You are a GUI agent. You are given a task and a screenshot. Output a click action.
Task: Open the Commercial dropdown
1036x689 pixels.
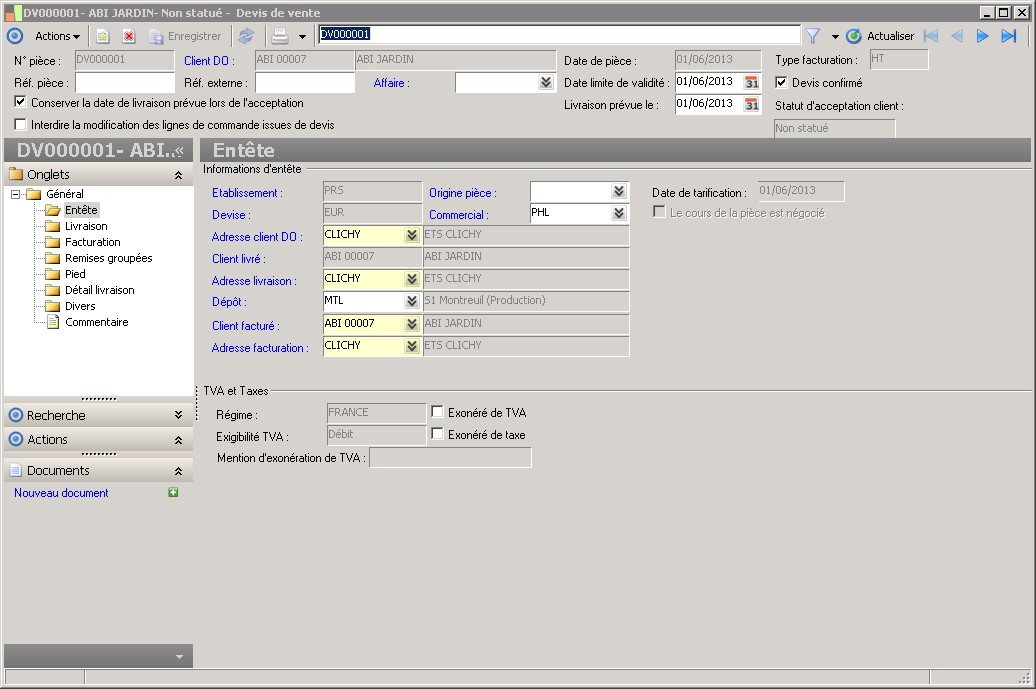click(x=619, y=213)
